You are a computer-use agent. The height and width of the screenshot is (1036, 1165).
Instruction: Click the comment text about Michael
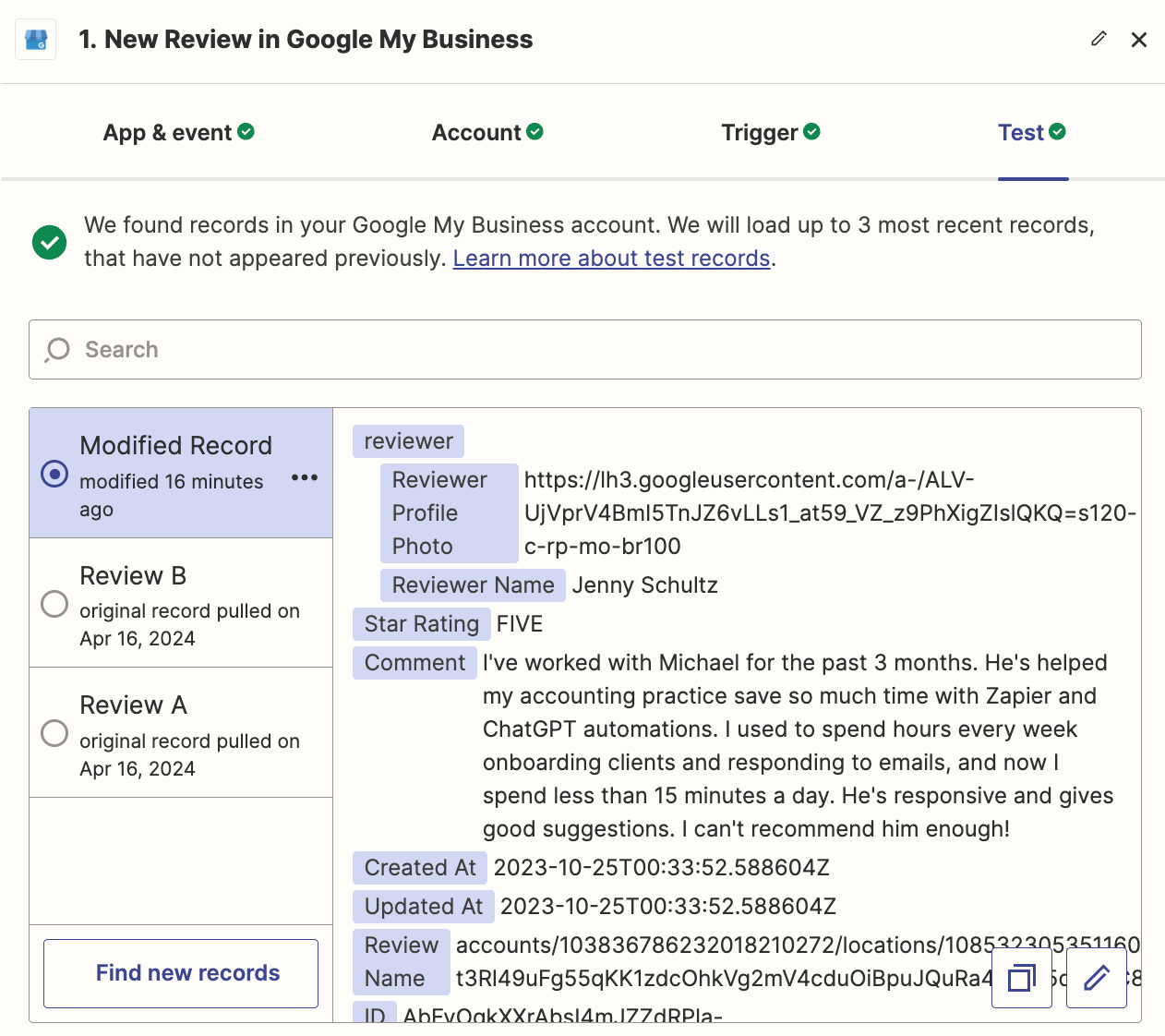pyautogui.click(x=798, y=746)
